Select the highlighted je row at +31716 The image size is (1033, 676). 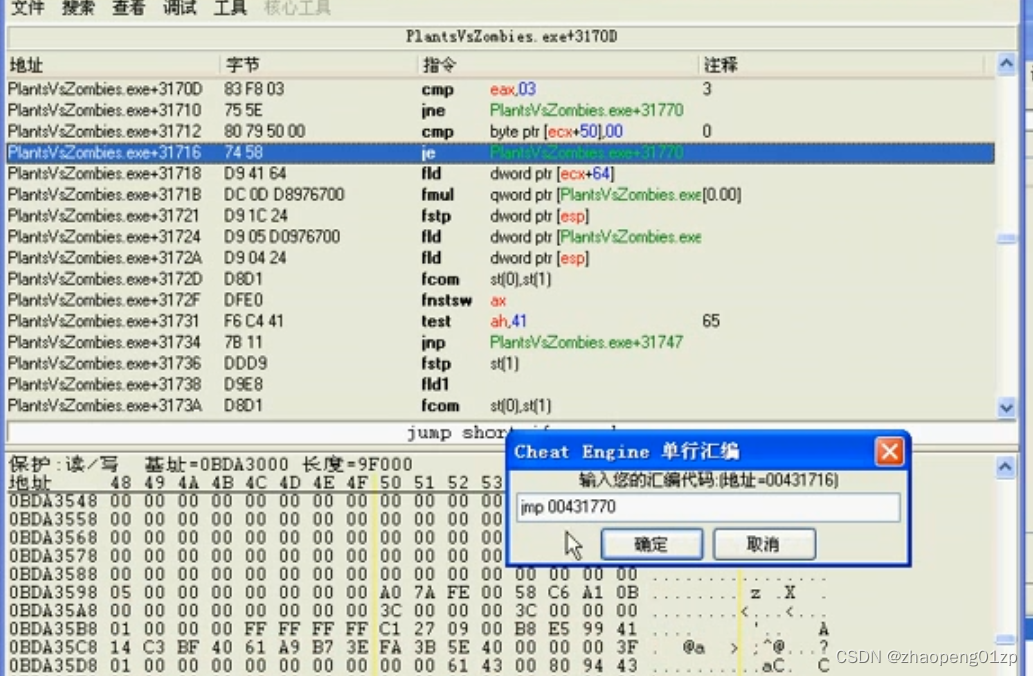(x=500, y=152)
